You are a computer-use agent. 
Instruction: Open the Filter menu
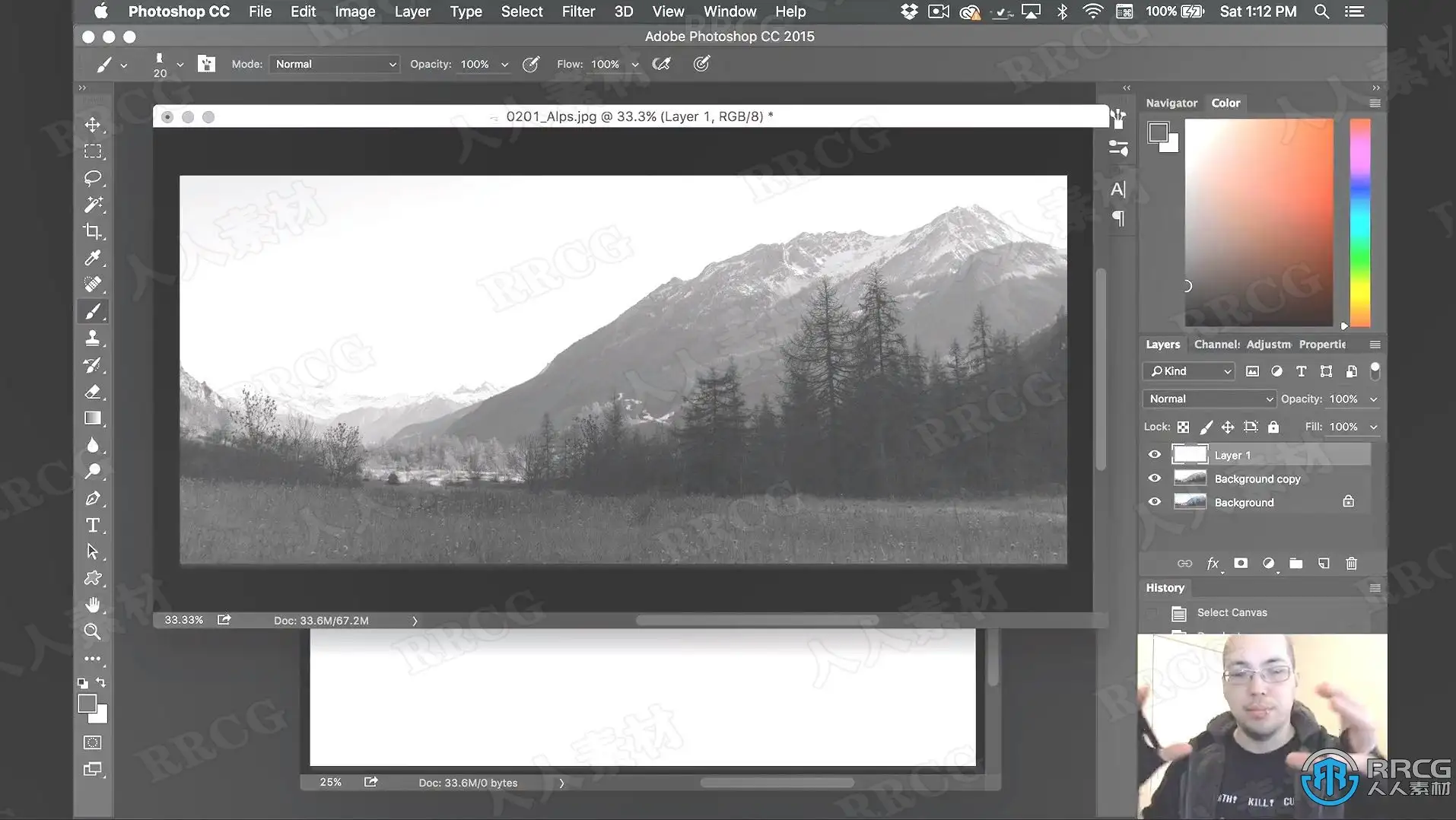point(578,11)
